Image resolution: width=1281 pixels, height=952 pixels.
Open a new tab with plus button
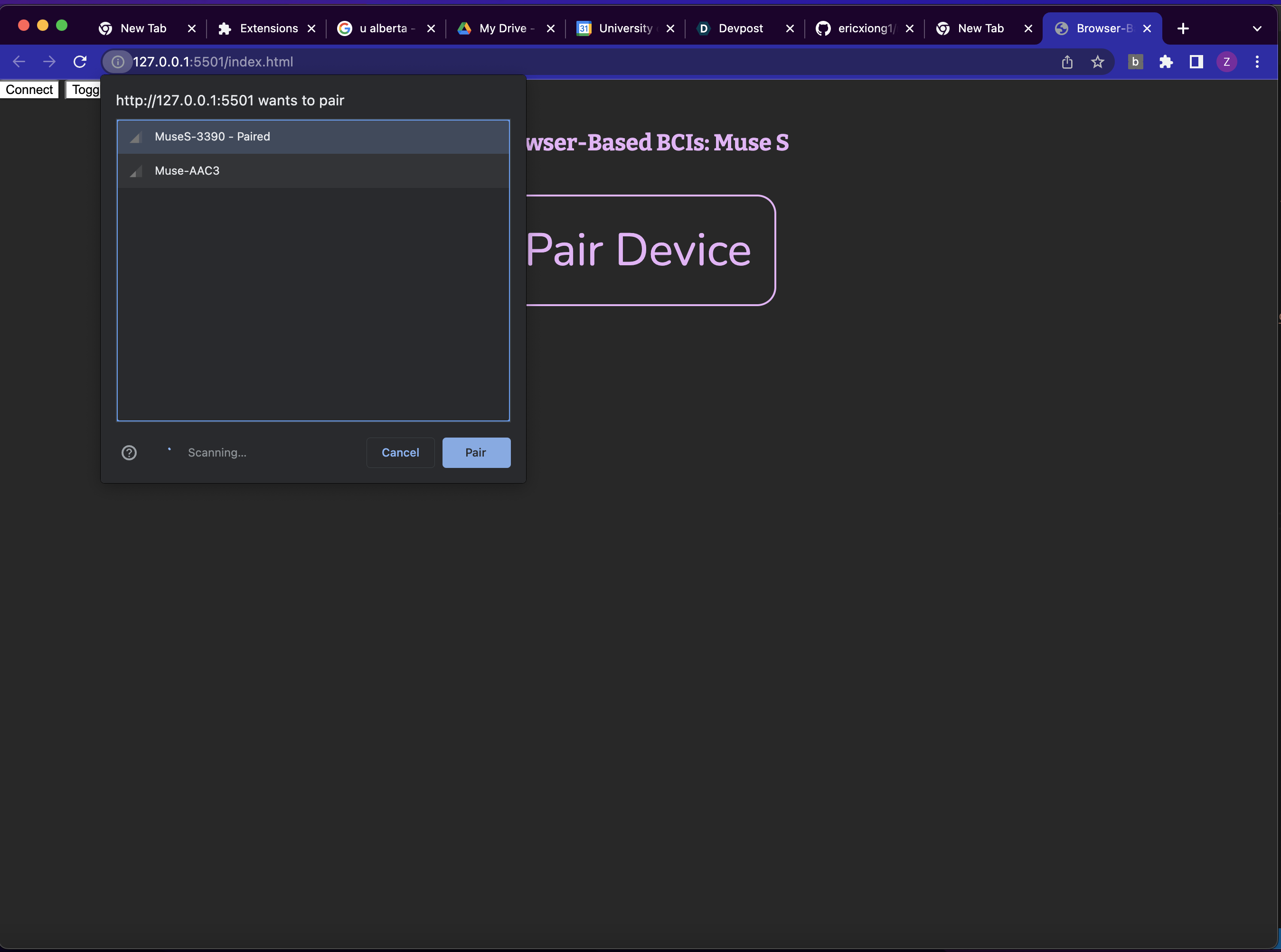pyautogui.click(x=1183, y=28)
